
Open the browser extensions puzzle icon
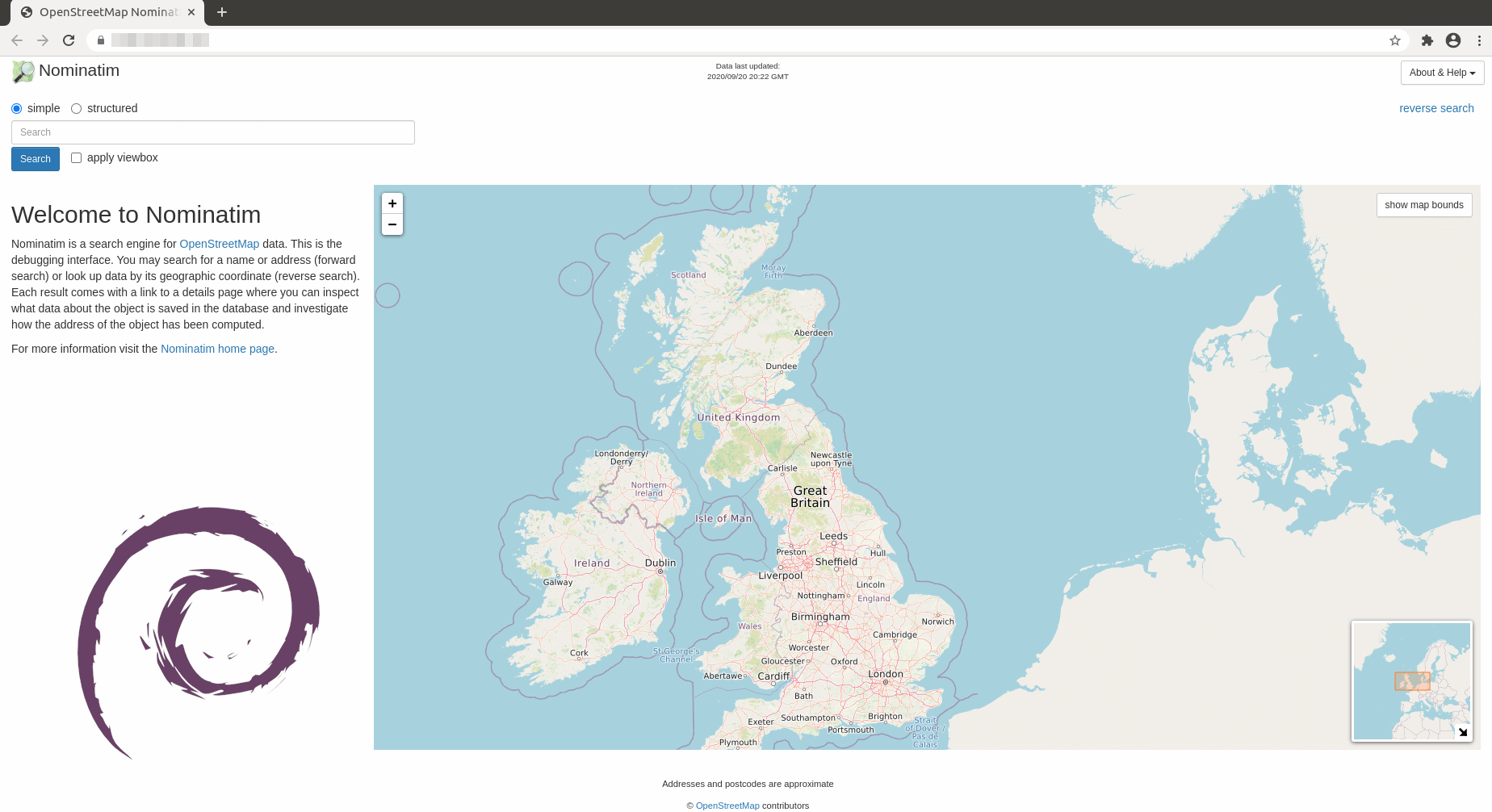click(1427, 40)
